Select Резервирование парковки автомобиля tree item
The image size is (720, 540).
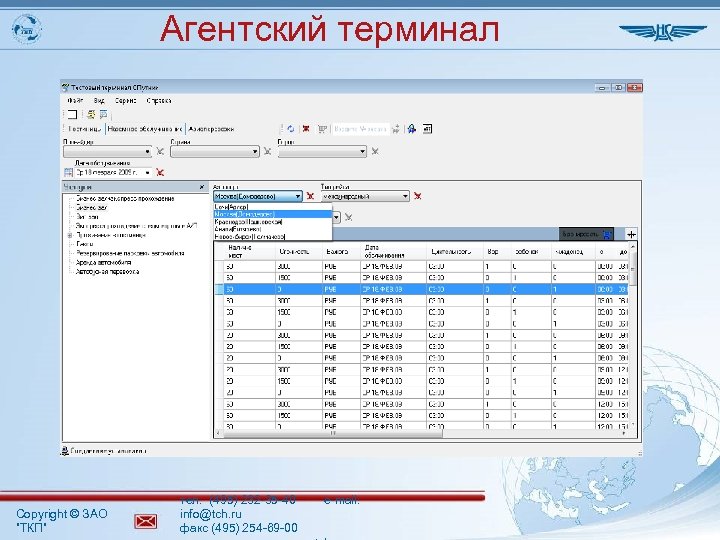130,253
